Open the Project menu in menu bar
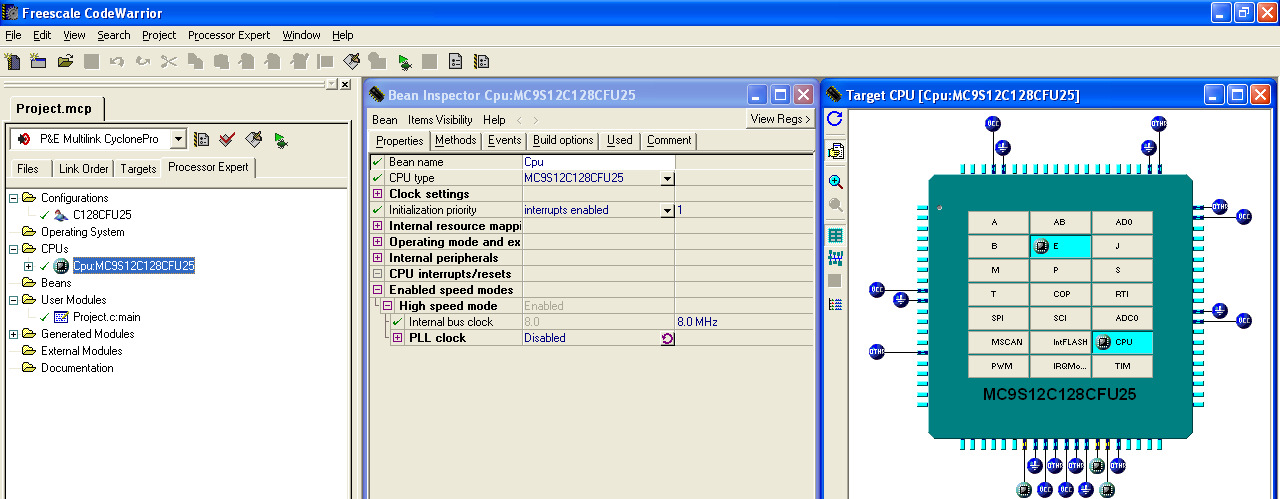 tap(159, 35)
